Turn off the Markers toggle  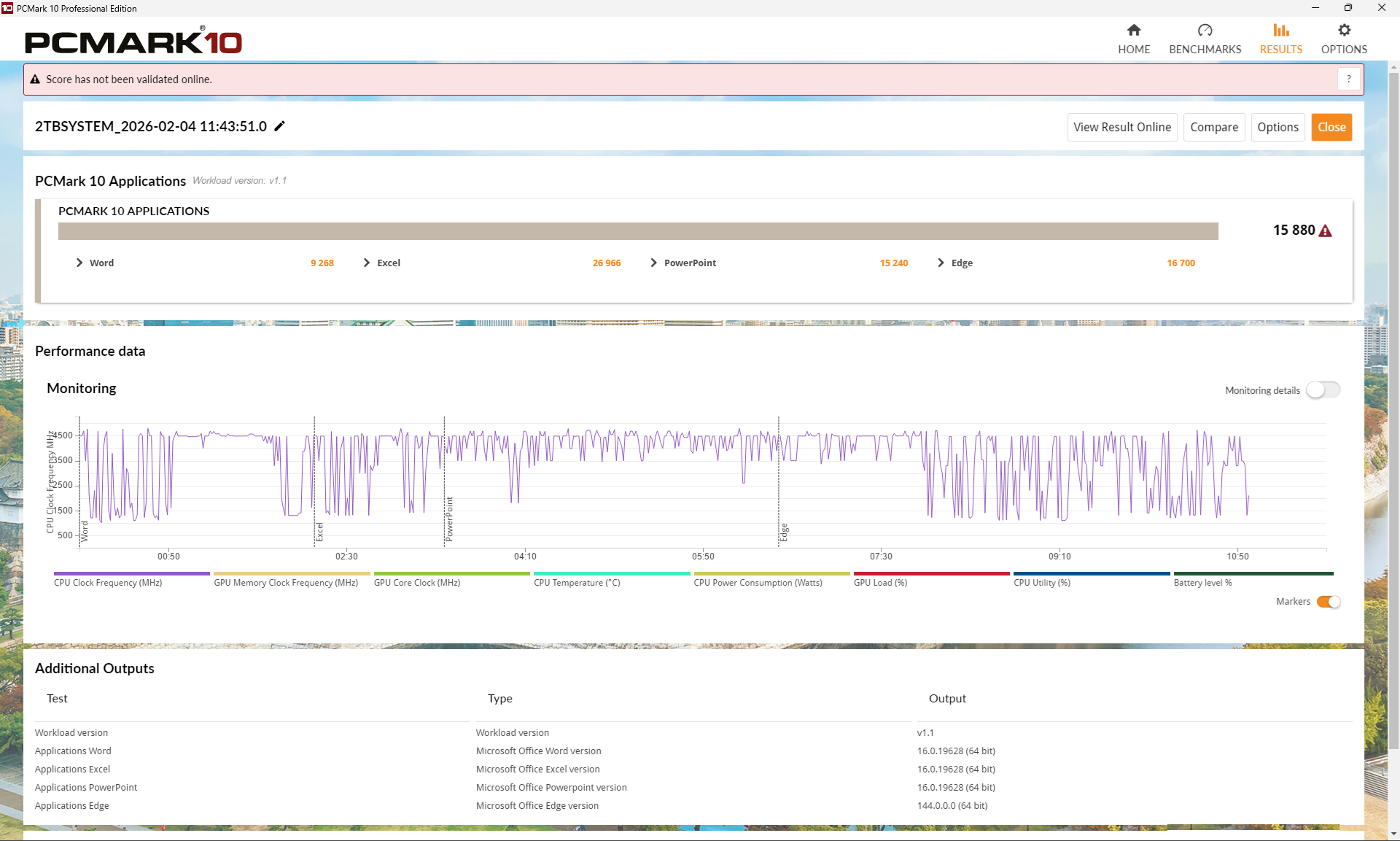[x=1329, y=602]
